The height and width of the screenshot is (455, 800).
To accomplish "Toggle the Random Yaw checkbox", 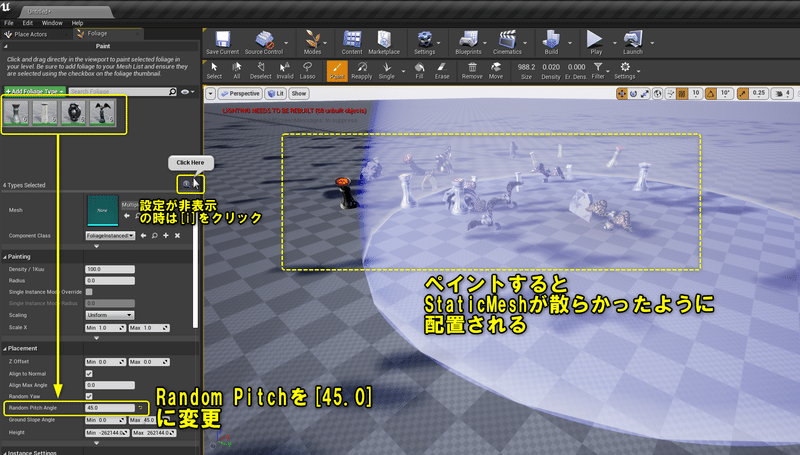I will (89, 396).
